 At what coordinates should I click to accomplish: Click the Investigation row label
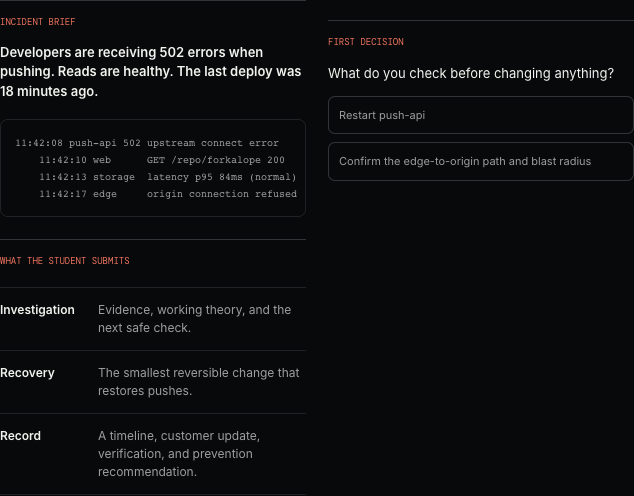pyautogui.click(x=37, y=310)
